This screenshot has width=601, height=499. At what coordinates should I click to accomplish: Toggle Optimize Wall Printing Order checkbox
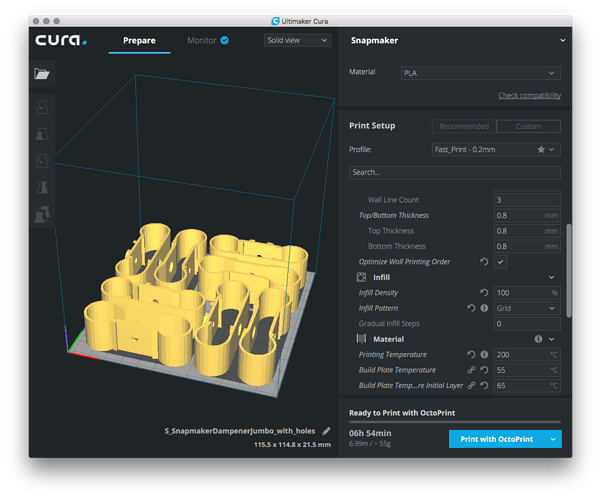(501, 262)
